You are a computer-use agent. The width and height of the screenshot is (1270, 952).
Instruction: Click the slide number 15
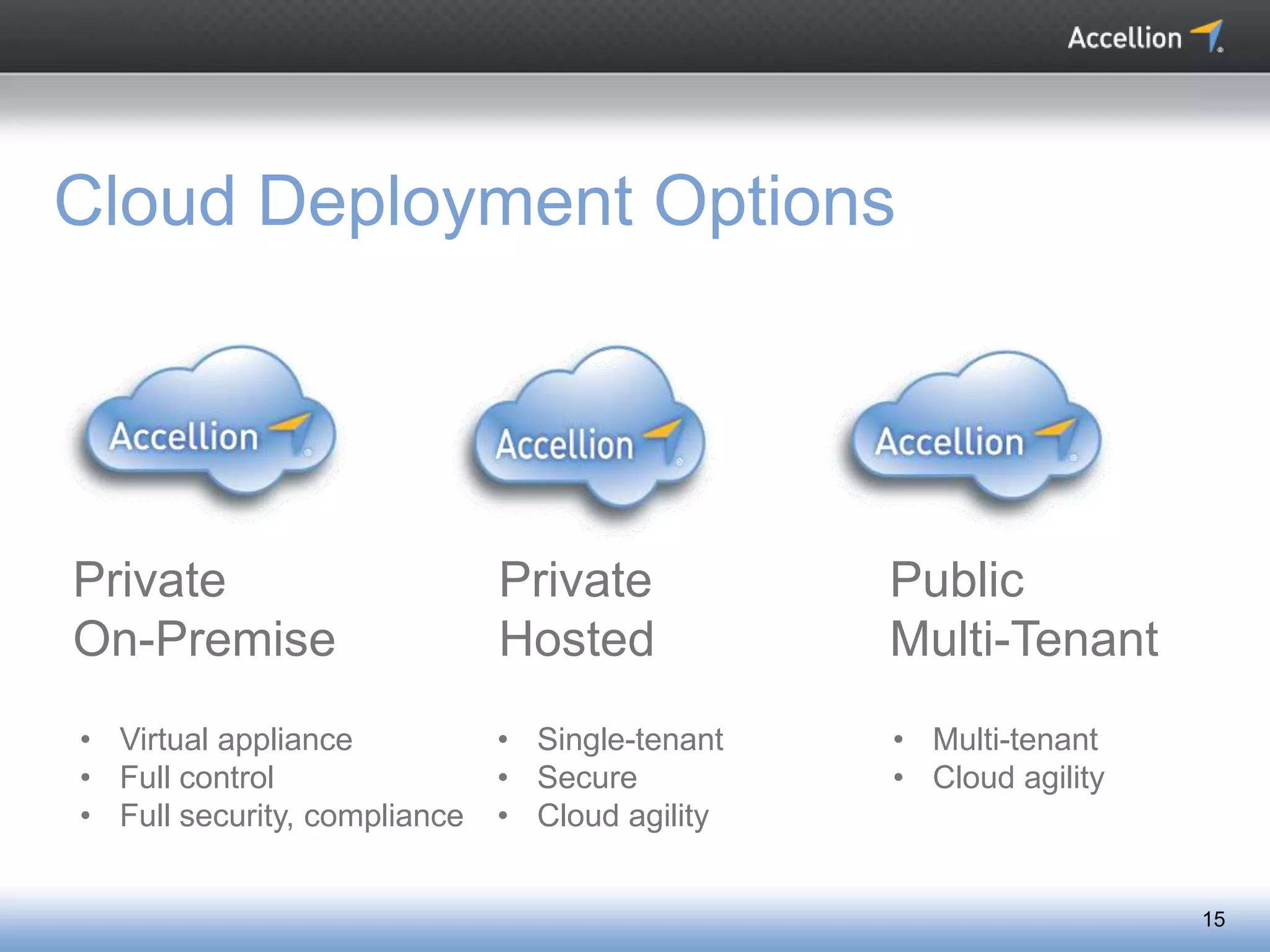point(1214,919)
